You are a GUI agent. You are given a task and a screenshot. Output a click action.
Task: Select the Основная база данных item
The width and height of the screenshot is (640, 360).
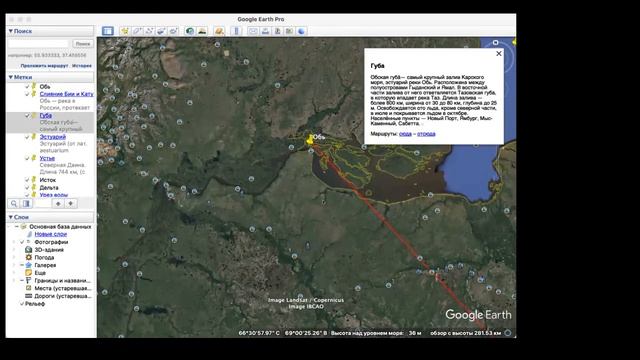coord(60,227)
